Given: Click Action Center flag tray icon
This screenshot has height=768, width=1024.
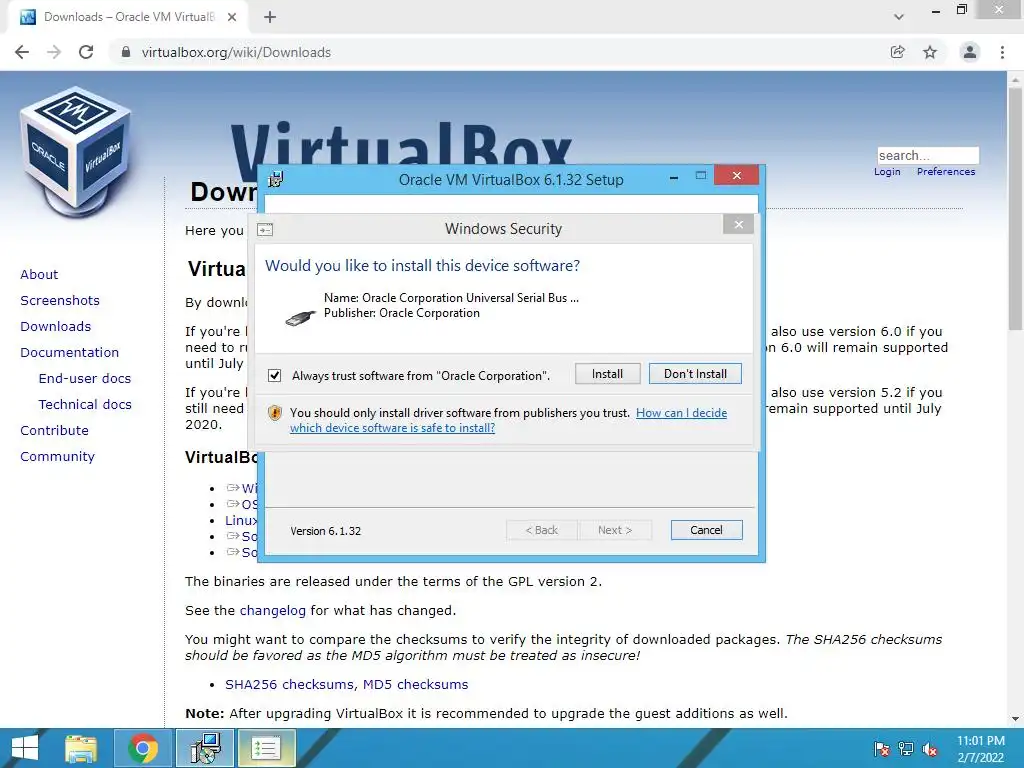Looking at the screenshot, I should coord(882,749).
